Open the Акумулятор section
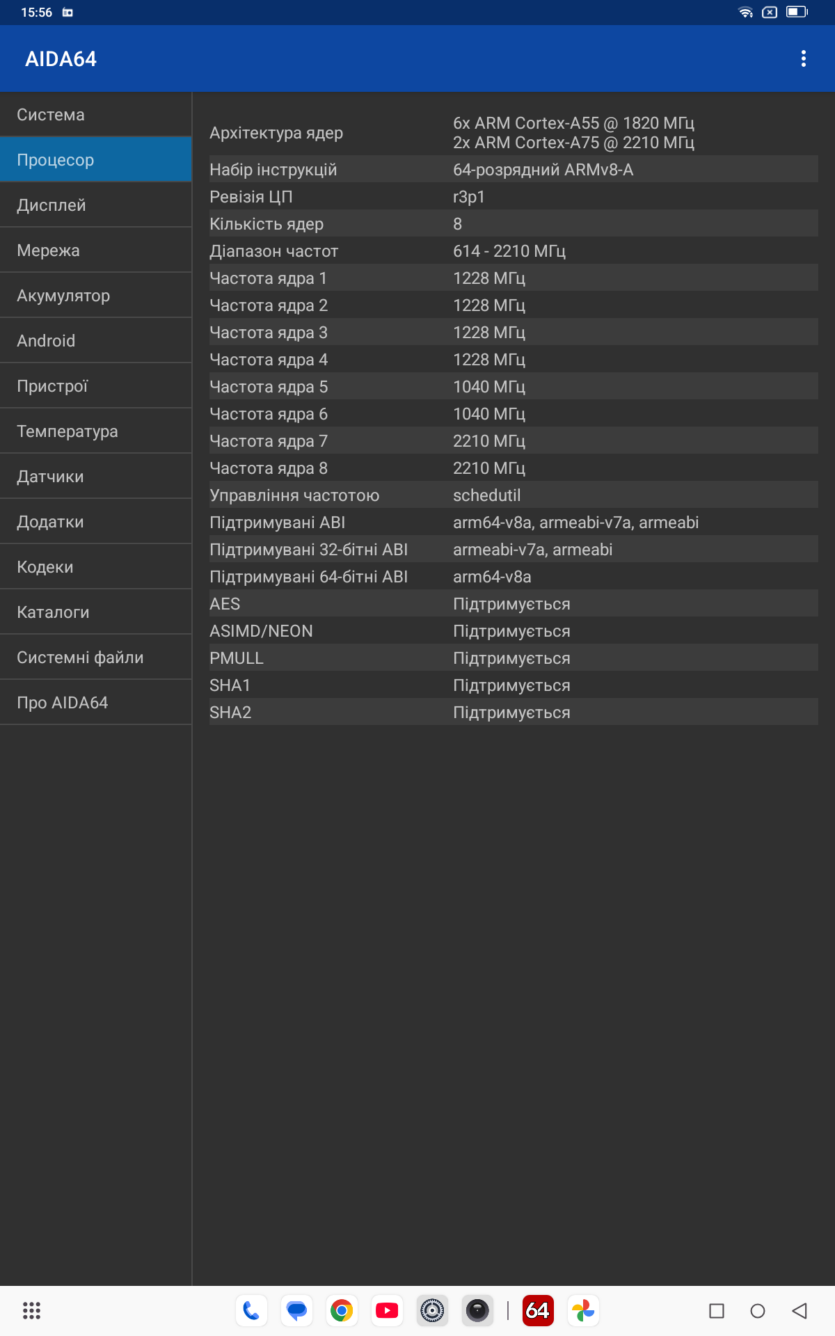 pos(96,295)
